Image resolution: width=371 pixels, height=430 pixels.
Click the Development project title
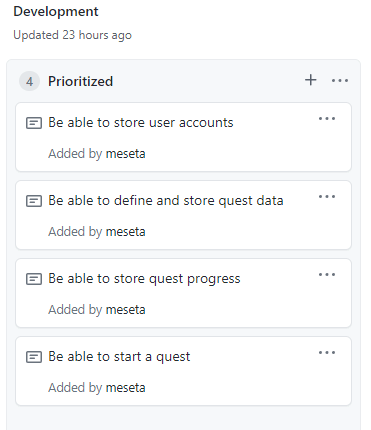(x=56, y=11)
